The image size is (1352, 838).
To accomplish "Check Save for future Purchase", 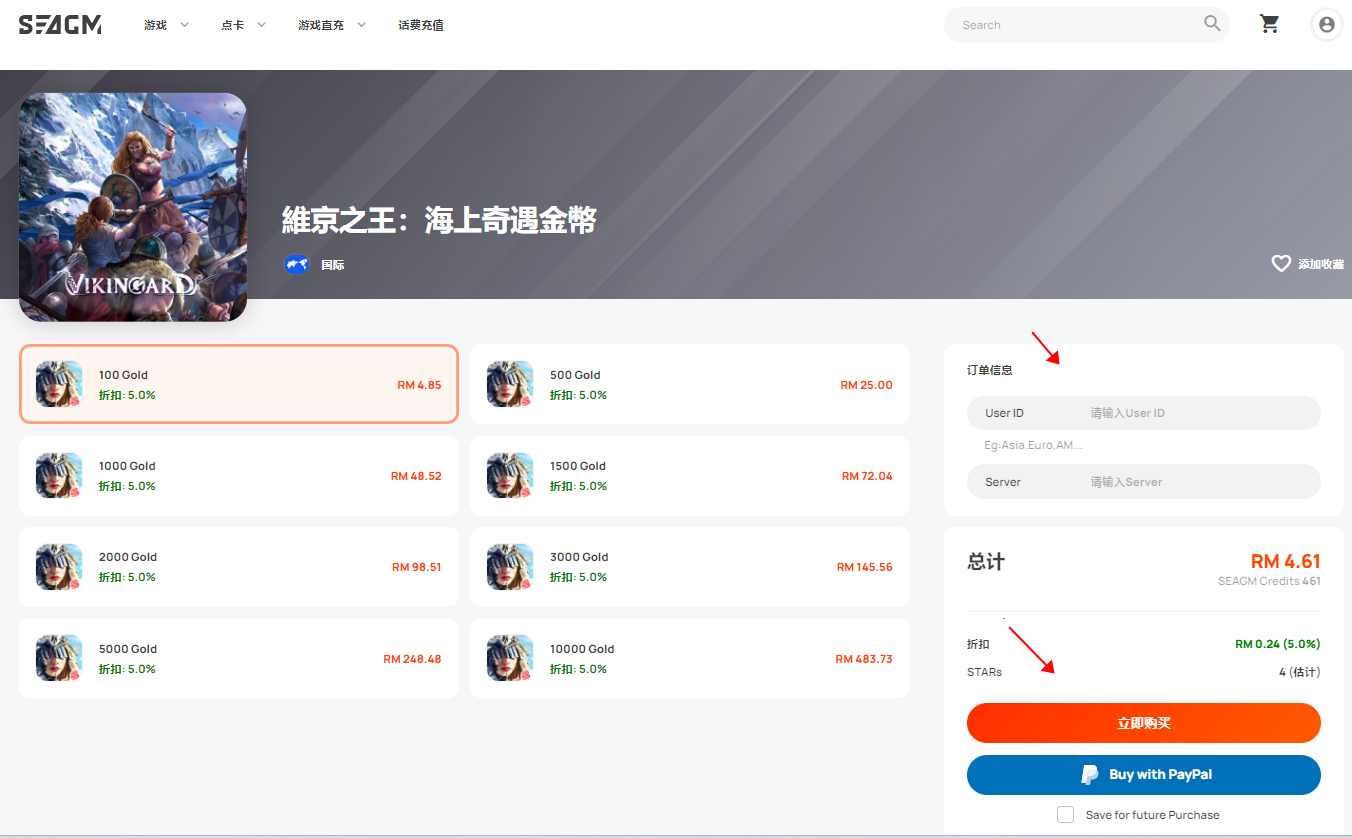I will [1066, 814].
